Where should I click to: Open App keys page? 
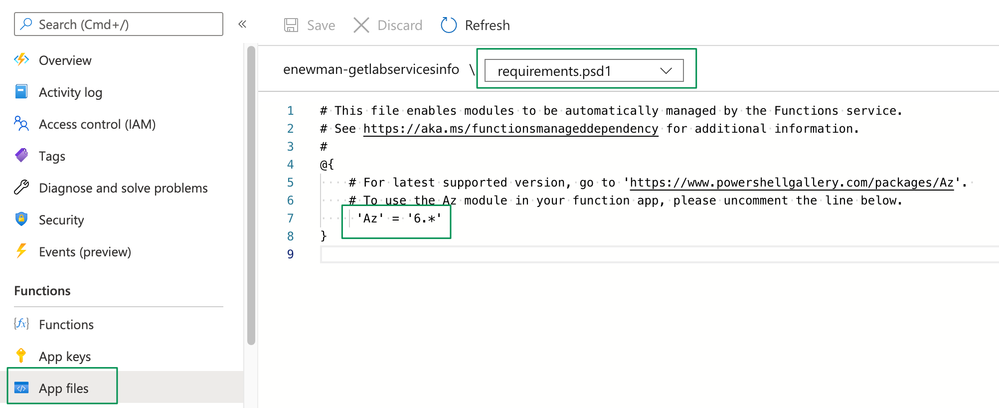coord(64,356)
